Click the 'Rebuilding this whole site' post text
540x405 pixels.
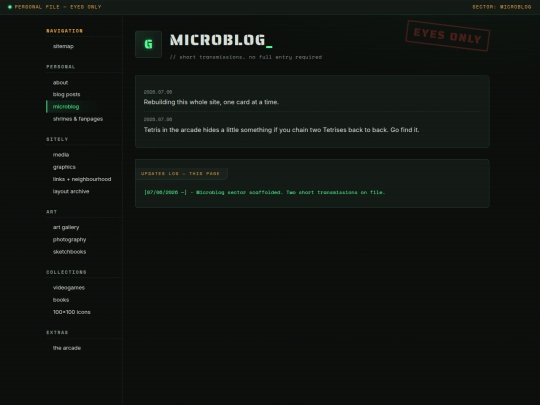pyautogui.click(x=211, y=102)
